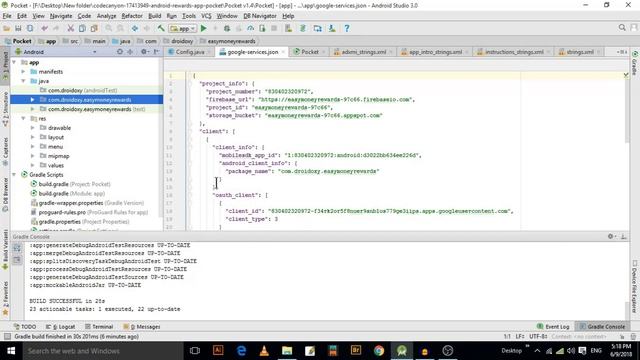The image size is (640, 360).
Task: Open the VCS menu
Action: coord(206,16)
